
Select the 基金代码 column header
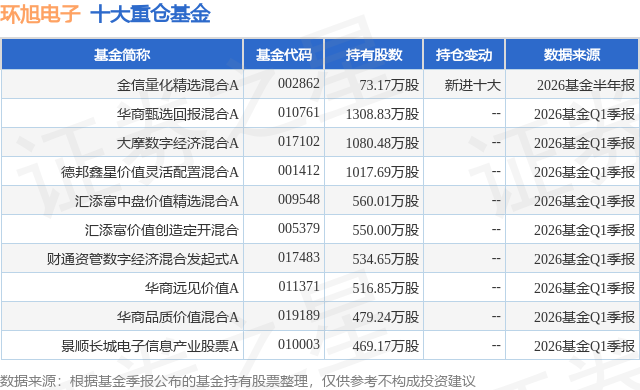(284, 55)
